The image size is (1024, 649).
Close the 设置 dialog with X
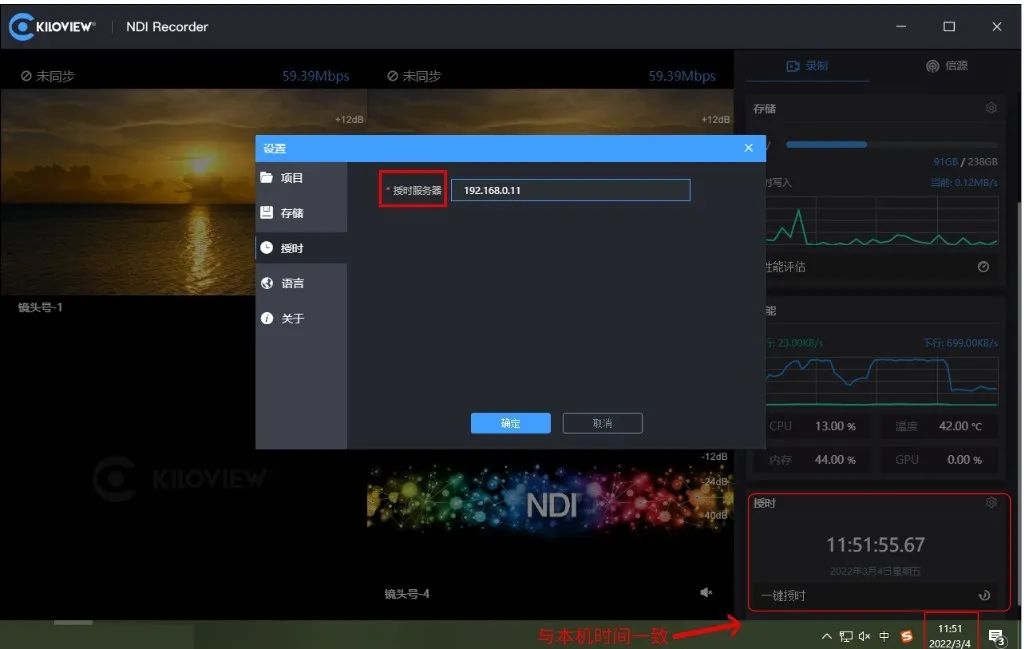(x=748, y=148)
